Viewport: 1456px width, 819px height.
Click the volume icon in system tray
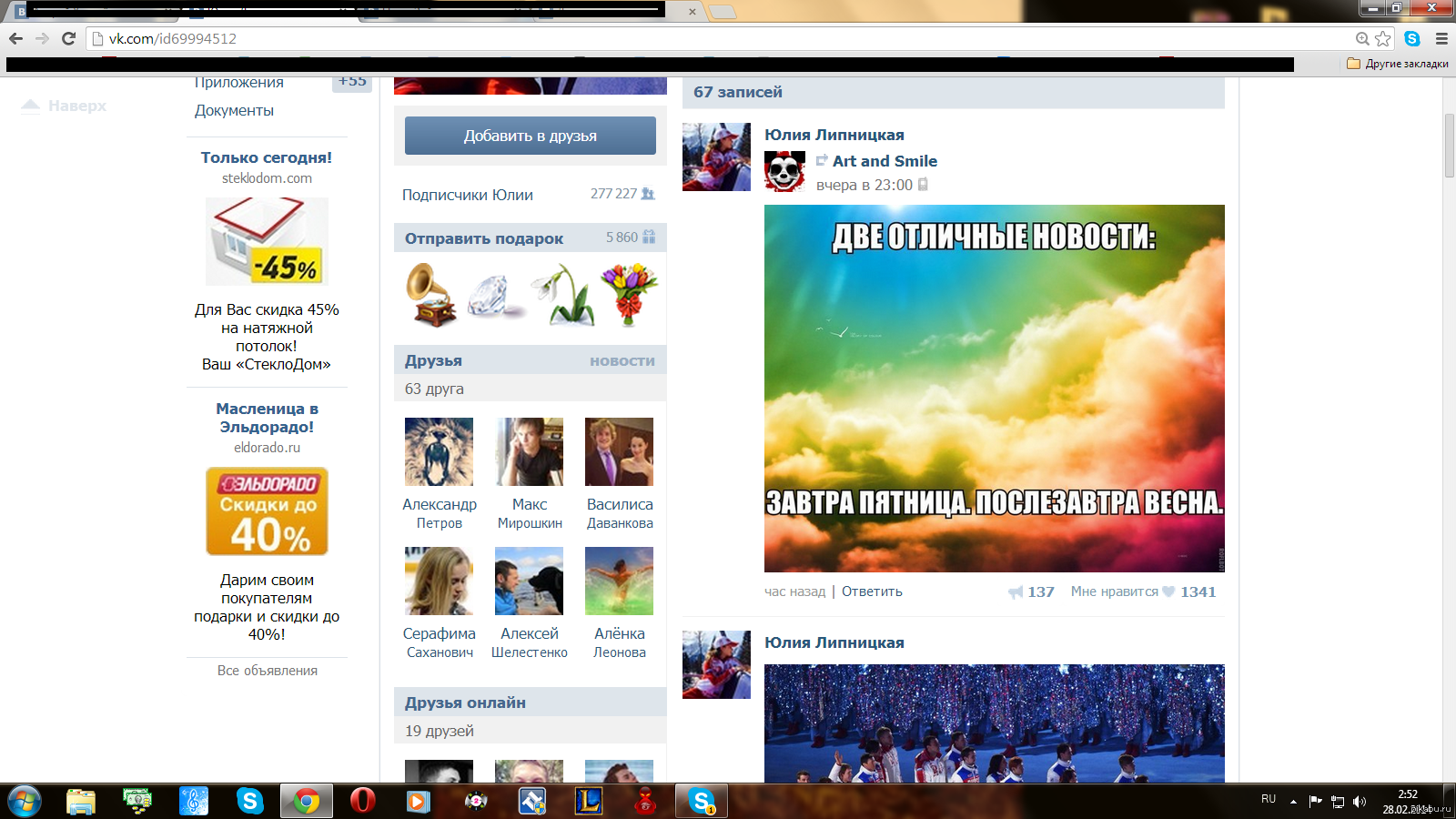point(1360,802)
